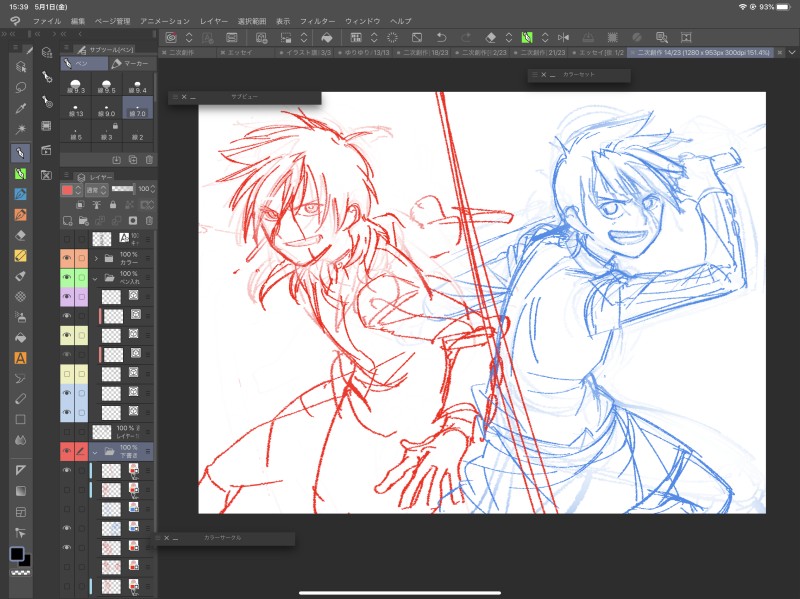The image size is (800, 599).
Task: Click the Deselect dotted circle icon
Action: pyautogui.click(x=392, y=37)
